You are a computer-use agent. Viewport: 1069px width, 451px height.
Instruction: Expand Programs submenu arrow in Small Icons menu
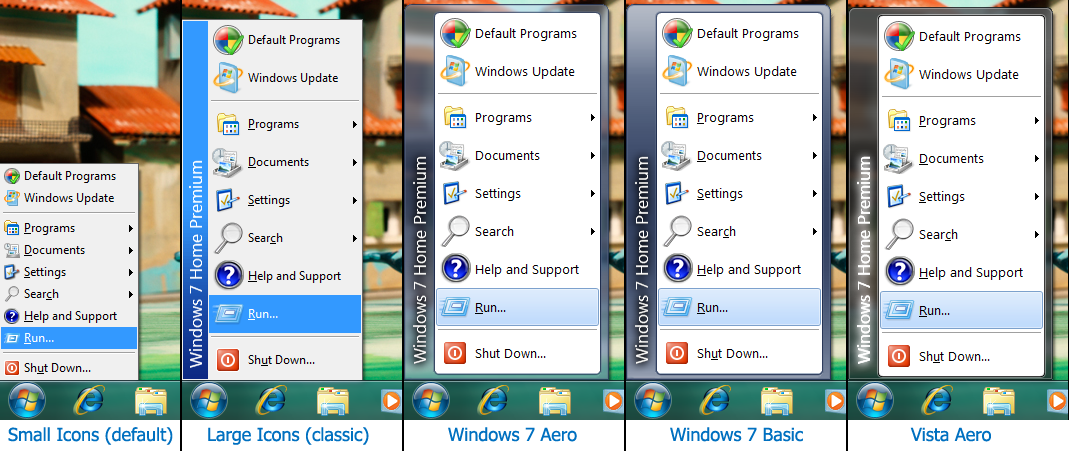click(130, 228)
